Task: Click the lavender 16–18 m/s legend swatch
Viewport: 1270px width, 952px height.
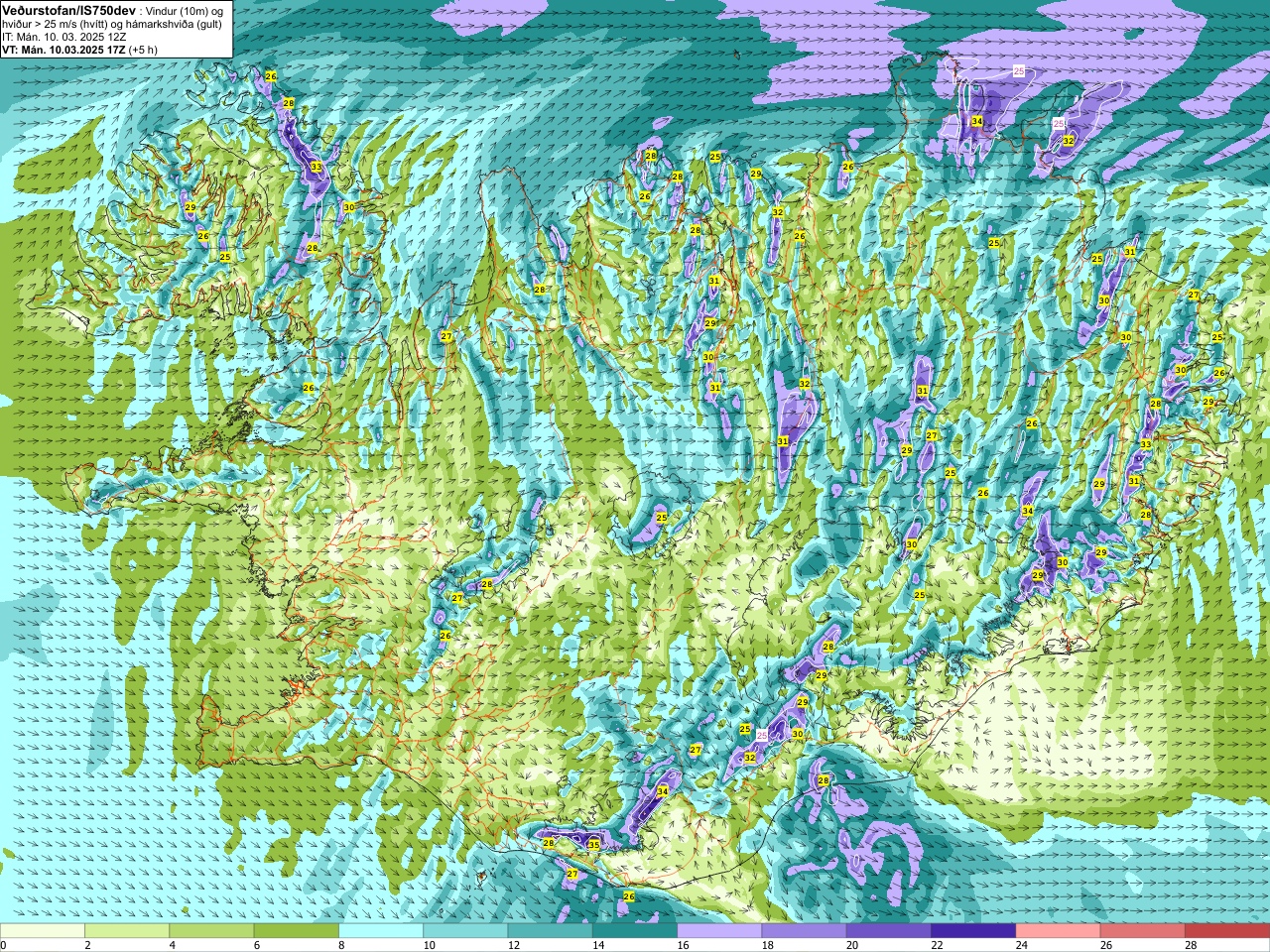Action: 719,931
